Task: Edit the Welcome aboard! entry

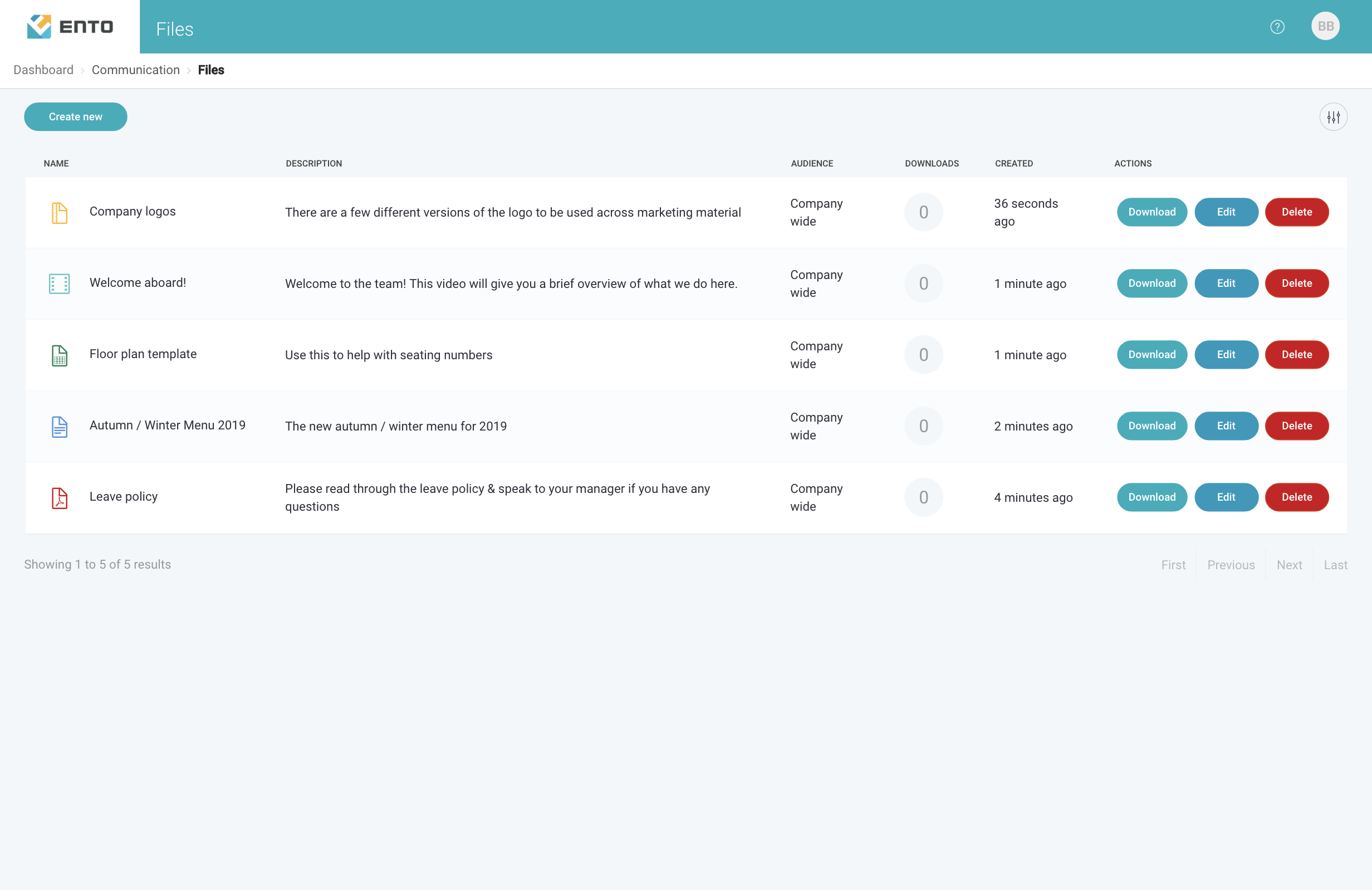Action: coord(1226,283)
